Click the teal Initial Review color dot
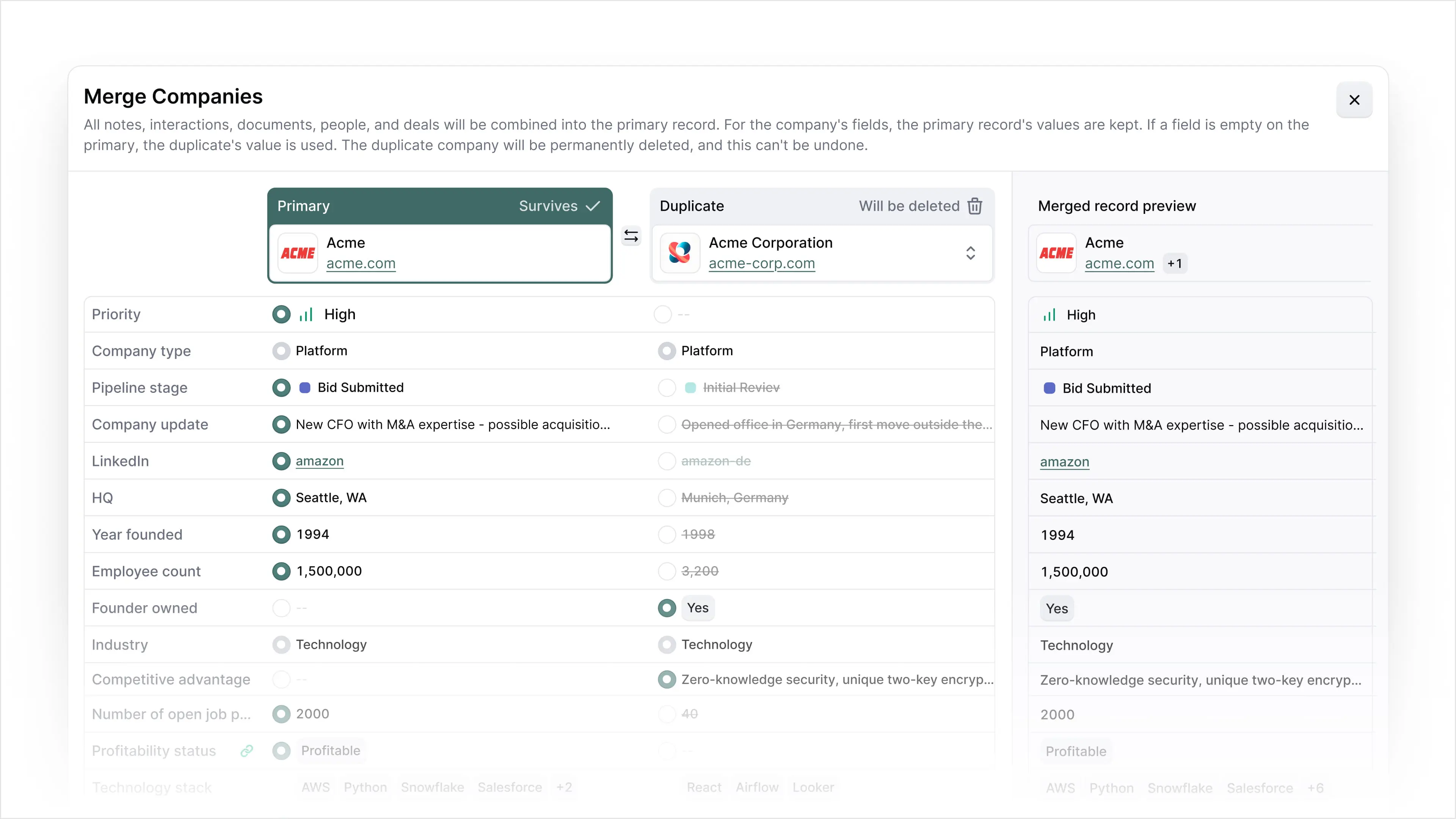The height and width of the screenshot is (819, 1456). 690,388
